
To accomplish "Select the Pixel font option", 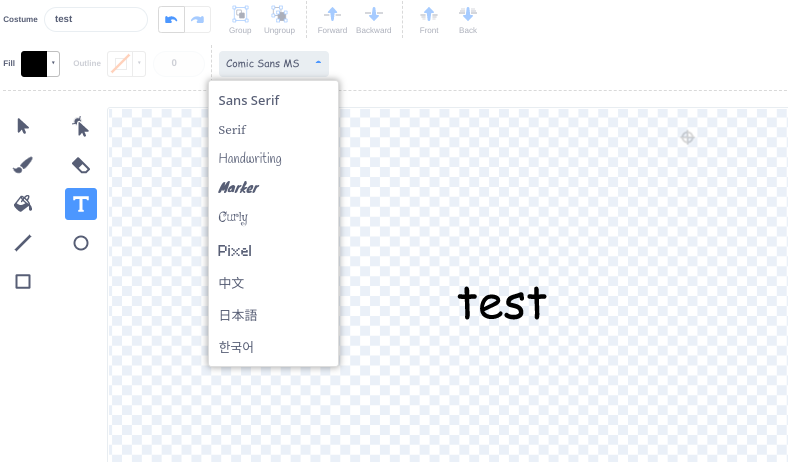I will [x=235, y=251].
